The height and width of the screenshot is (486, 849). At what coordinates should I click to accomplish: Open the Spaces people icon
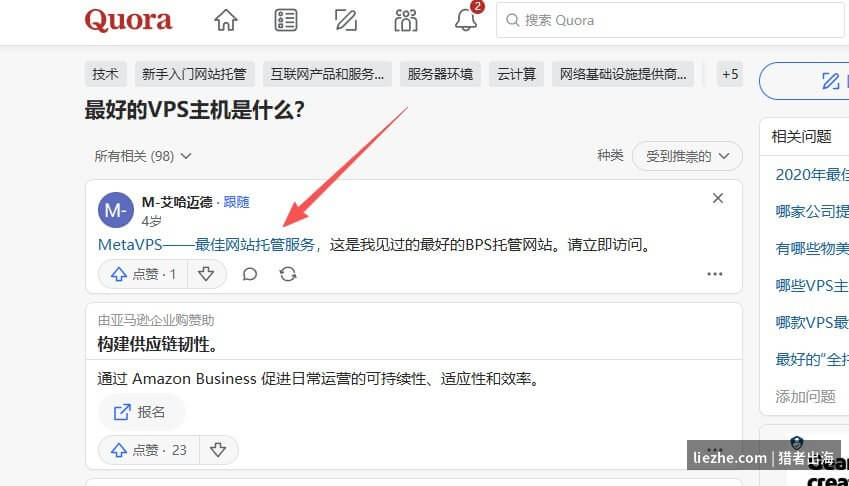tap(406, 21)
